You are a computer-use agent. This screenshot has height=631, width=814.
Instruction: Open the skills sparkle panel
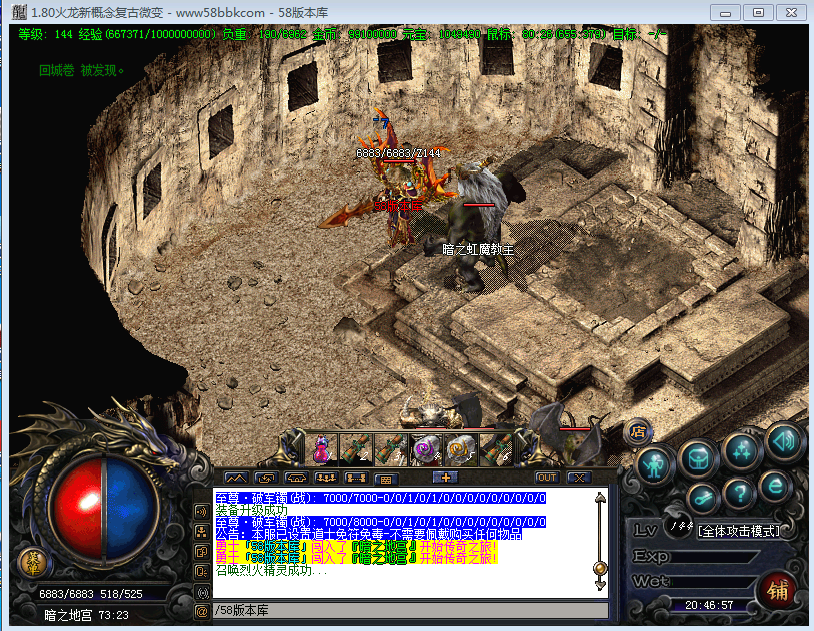pos(741,449)
